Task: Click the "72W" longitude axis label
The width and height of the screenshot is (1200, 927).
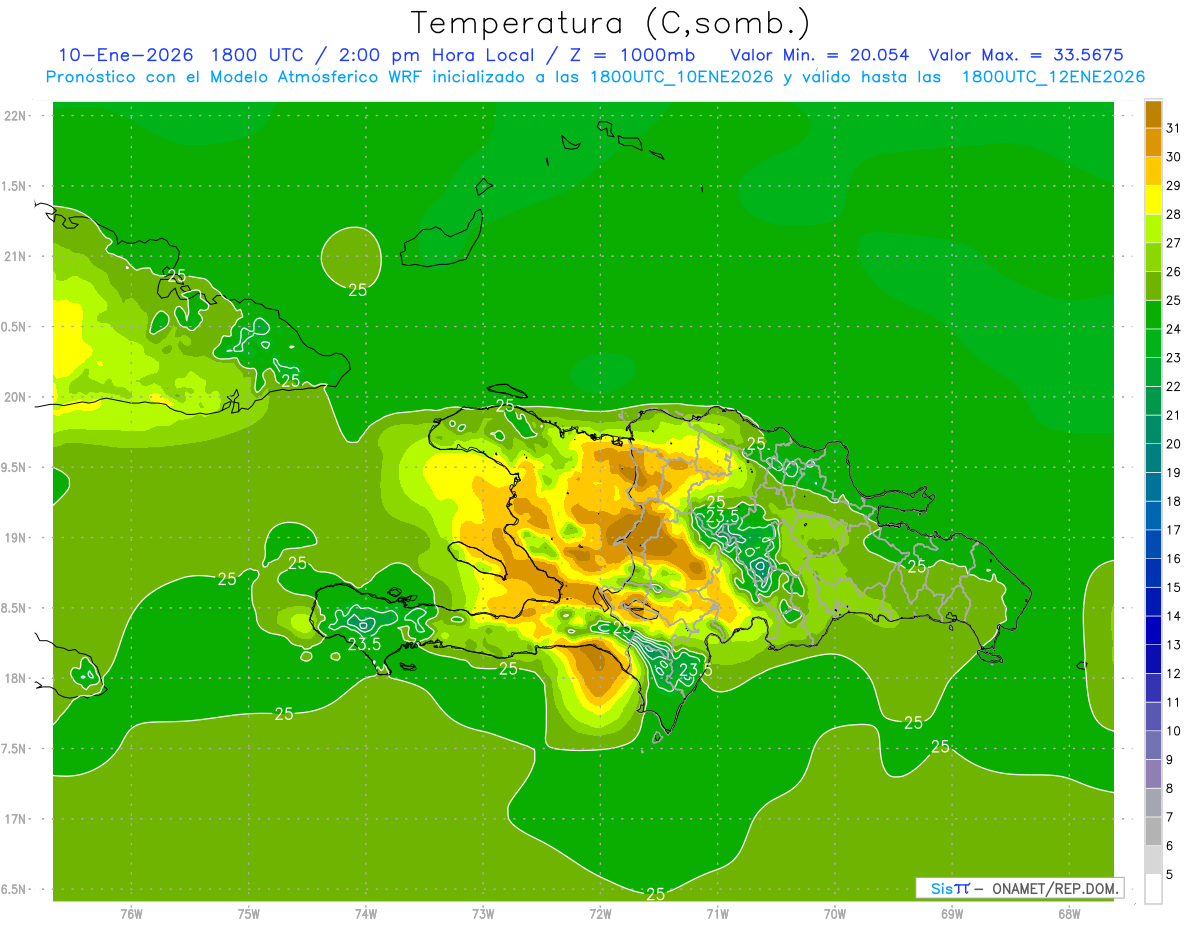Action: click(600, 913)
